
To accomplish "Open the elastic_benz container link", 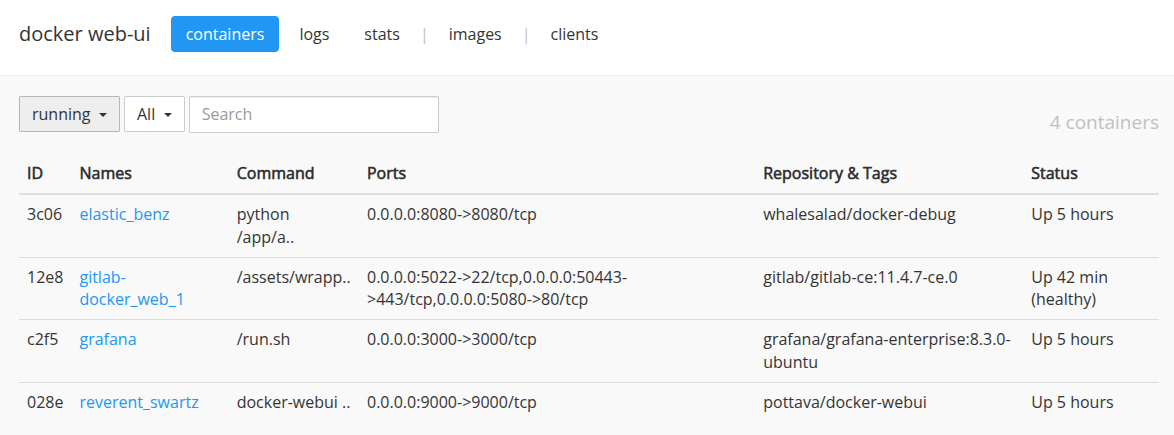I will (124, 214).
